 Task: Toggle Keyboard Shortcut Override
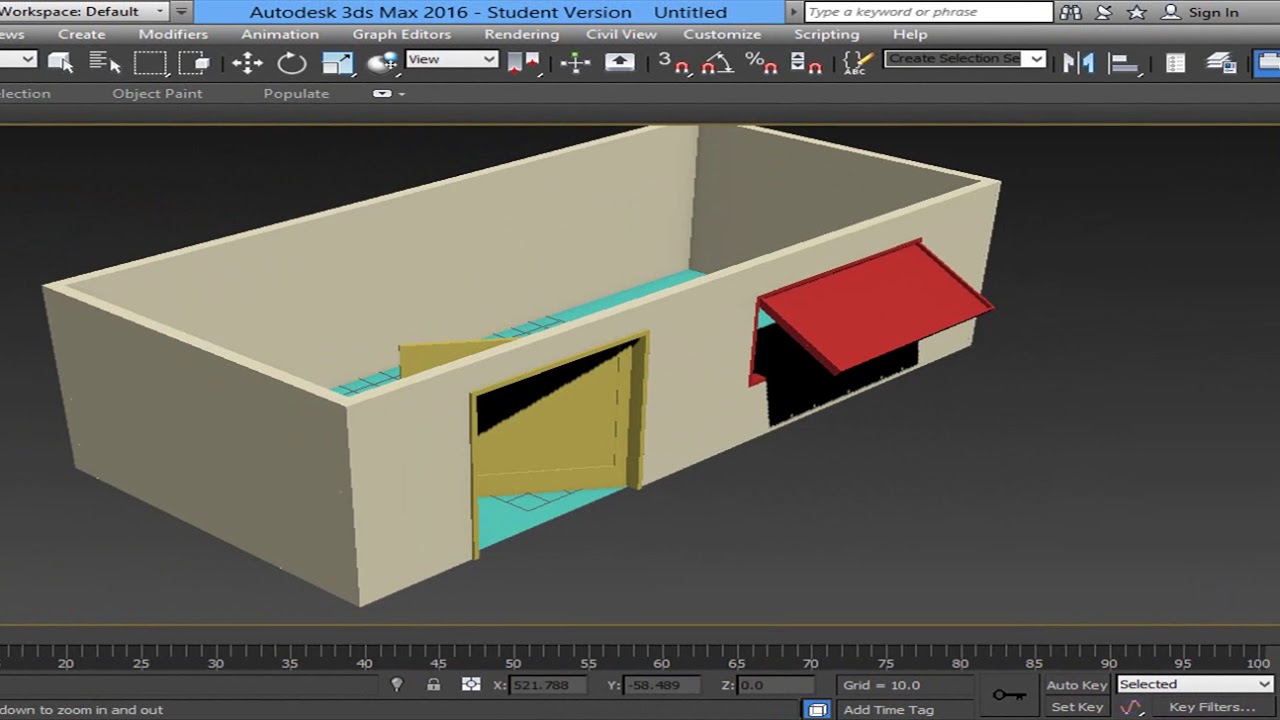coord(620,63)
